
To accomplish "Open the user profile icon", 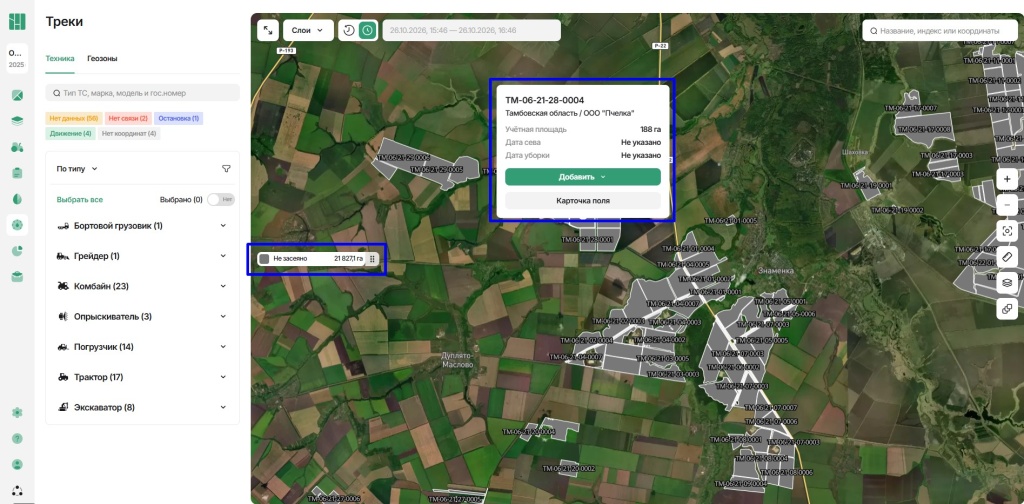I will (x=17, y=464).
